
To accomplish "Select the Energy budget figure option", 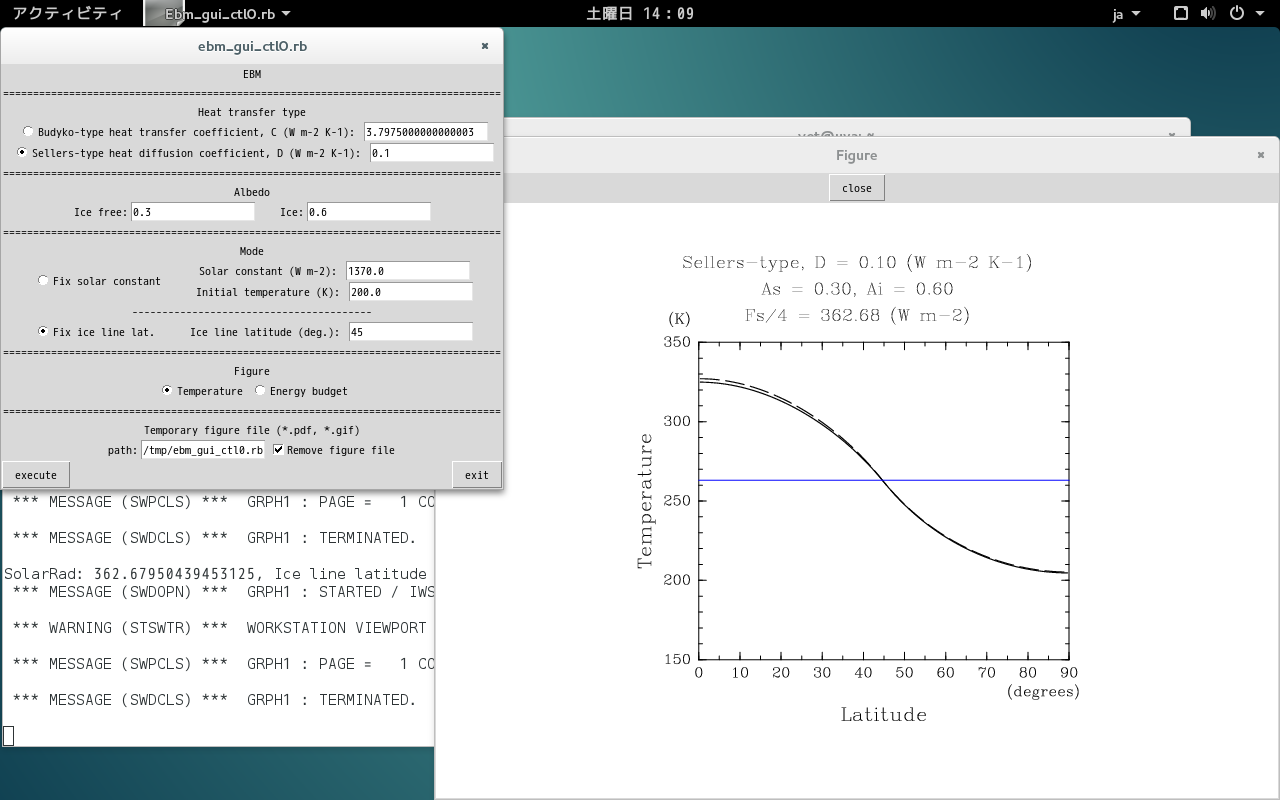I will pyautogui.click(x=261, y=391).
